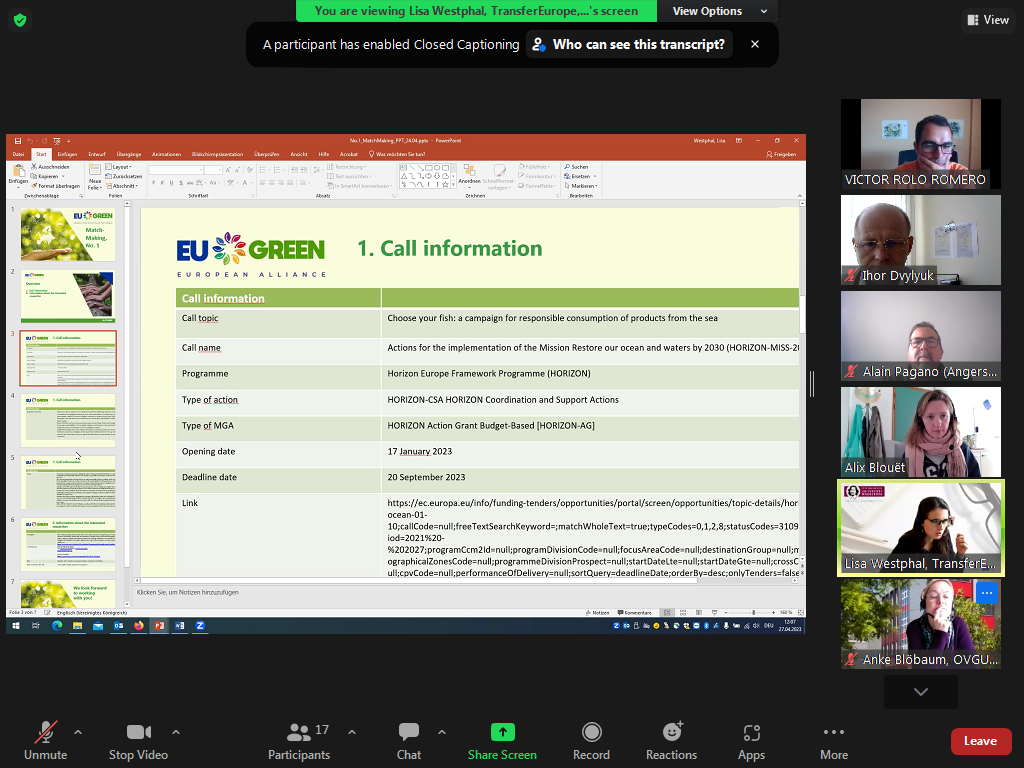
Task: Open the View Options dropdown
Action: (x=717, y=11)
